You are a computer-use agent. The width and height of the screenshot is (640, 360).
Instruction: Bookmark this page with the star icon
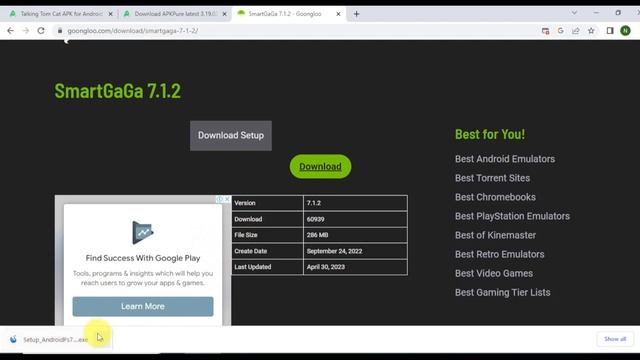591,31
